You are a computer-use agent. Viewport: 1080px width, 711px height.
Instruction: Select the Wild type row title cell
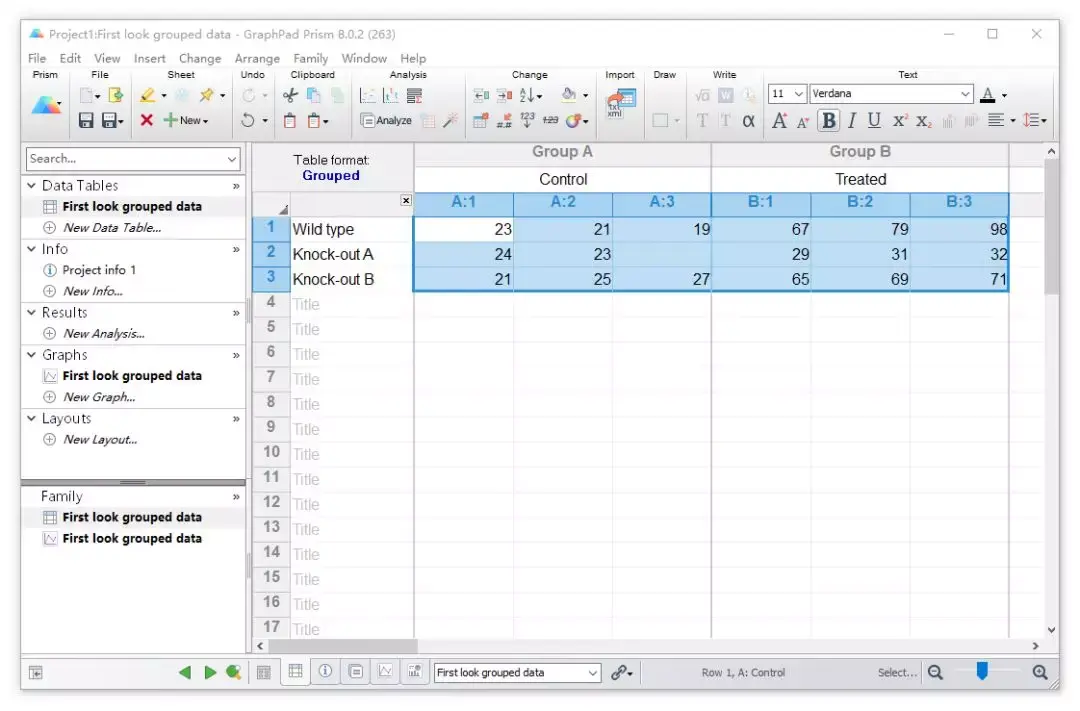coord(351,229)
